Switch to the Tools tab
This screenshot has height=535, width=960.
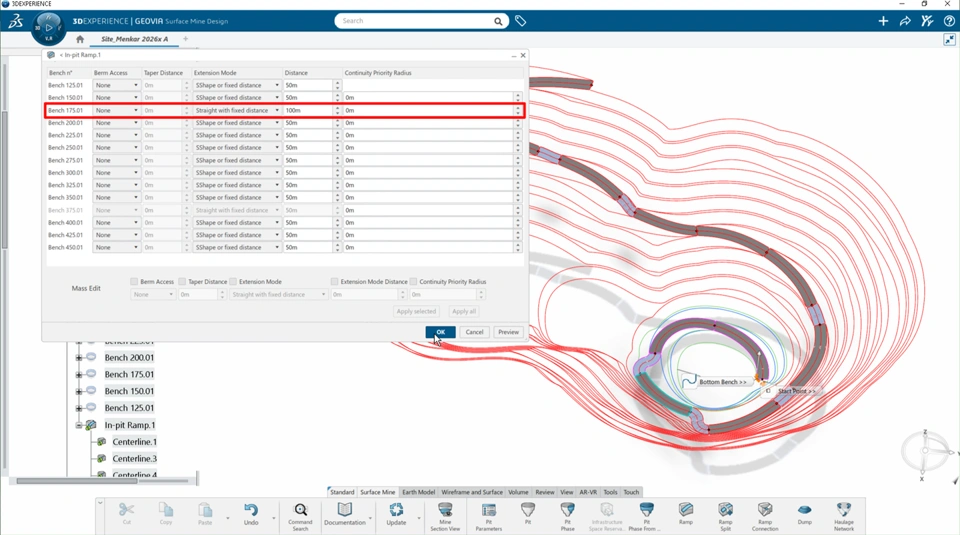click(x=610, y=492)
